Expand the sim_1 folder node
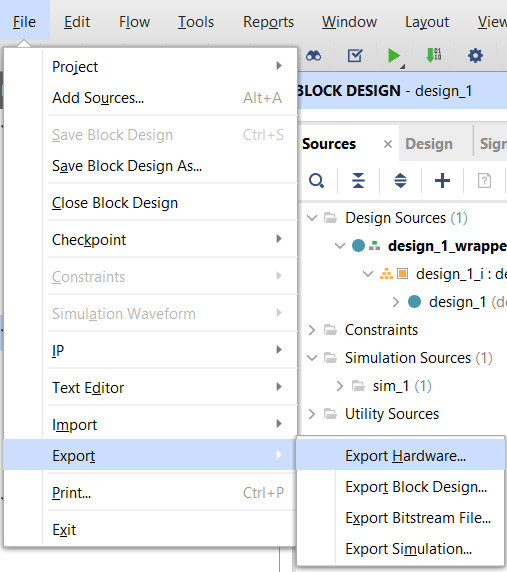Screen dimensions: 507x572 340,386
